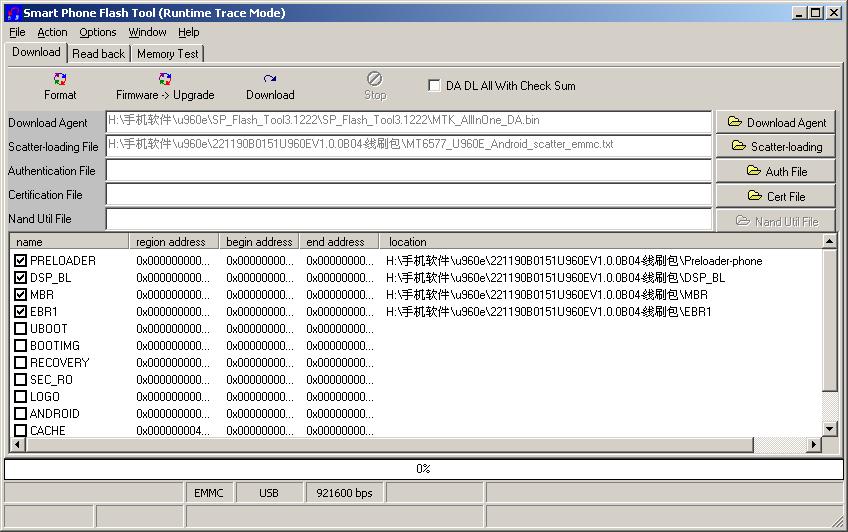
Task: Click the 0% progress bar
Action: [x=423, y=469]
